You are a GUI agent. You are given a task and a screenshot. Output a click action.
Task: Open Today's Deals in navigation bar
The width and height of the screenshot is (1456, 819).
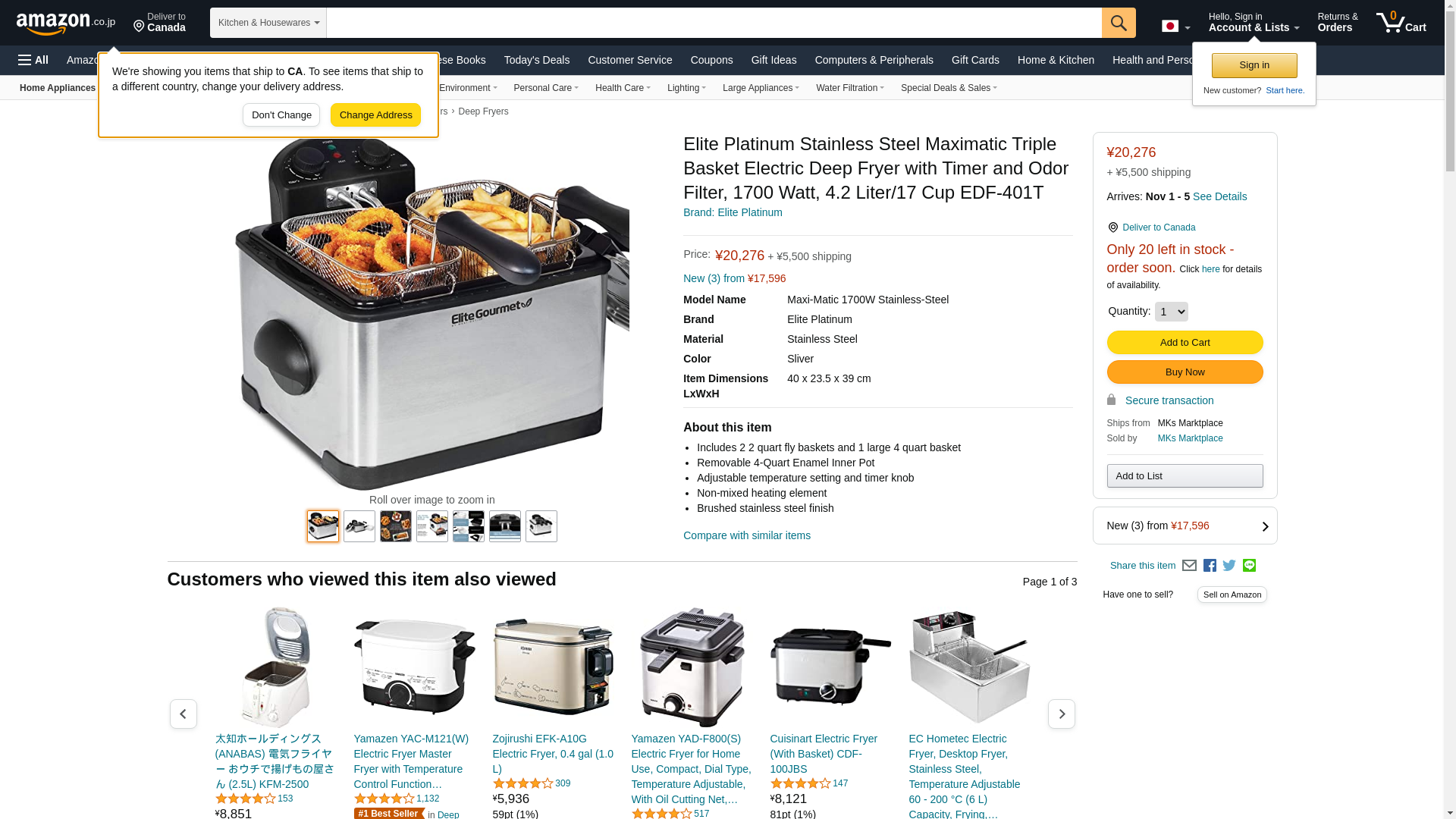(536, 60)
